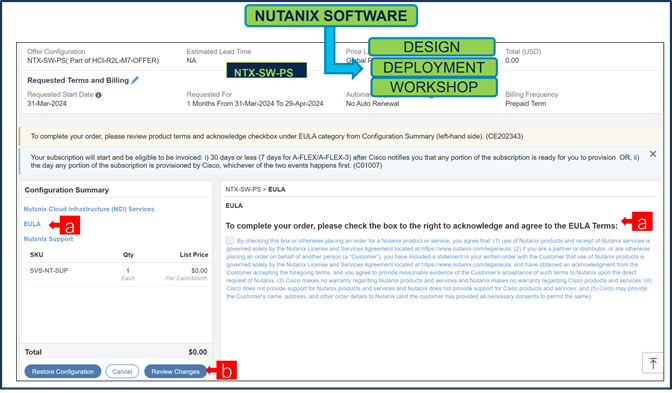Open the Nutanix Support category link
Viewport: 672px width, 393px height.
[48, 239]
